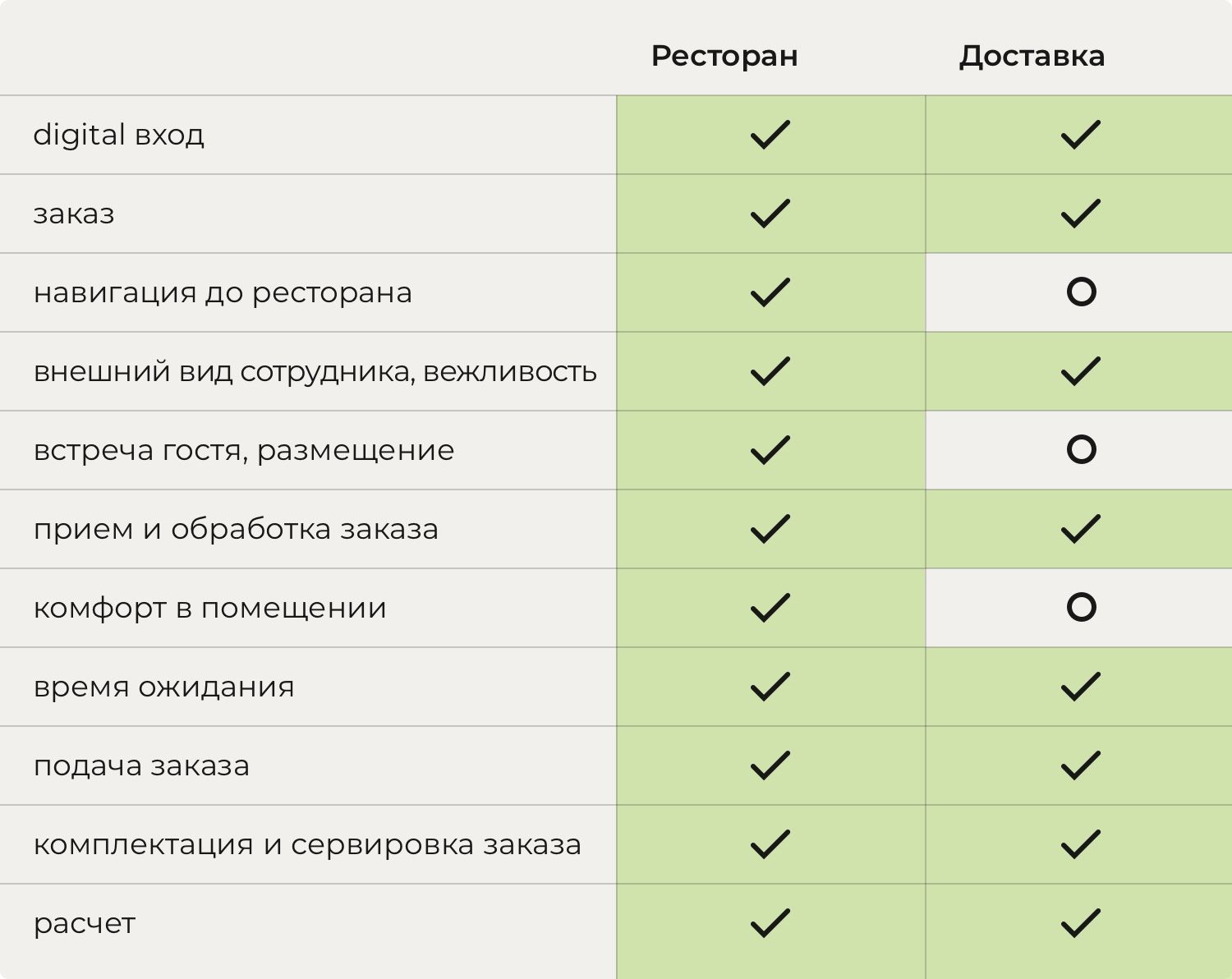Click the Ресторан checkmark for расчет row
Viewport: 1232px width, 979px height.
tap(770, 923)
